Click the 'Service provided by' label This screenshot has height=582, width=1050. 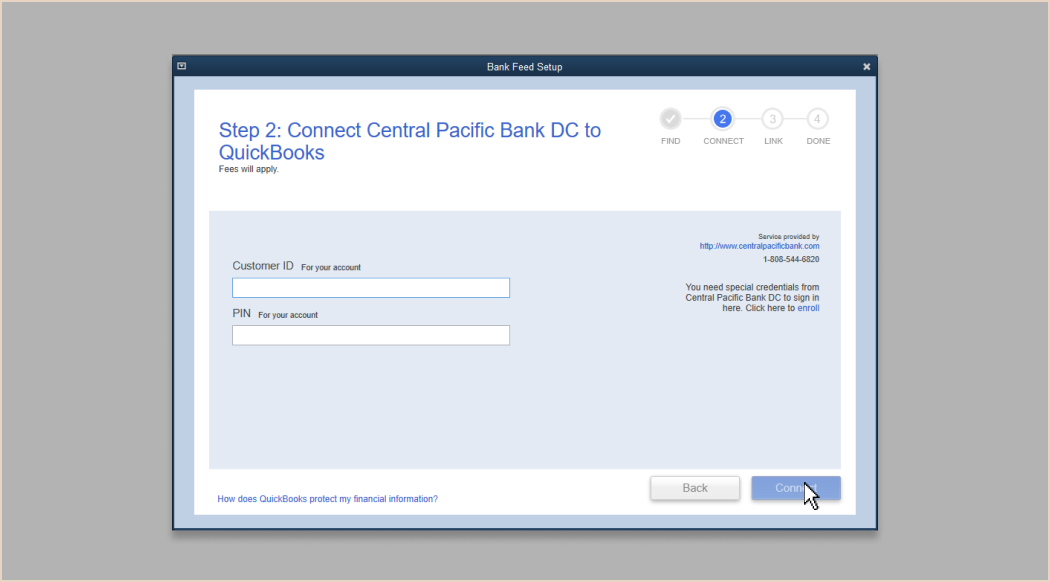[x=789, y=236]
